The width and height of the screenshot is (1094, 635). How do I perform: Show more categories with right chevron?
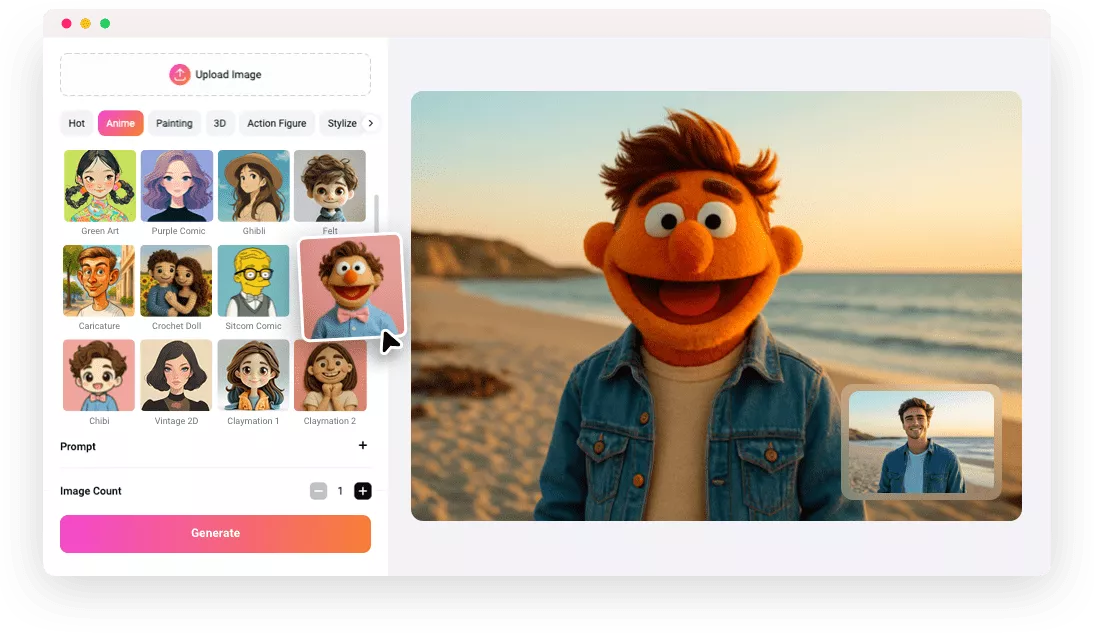[x=370, y=124]
